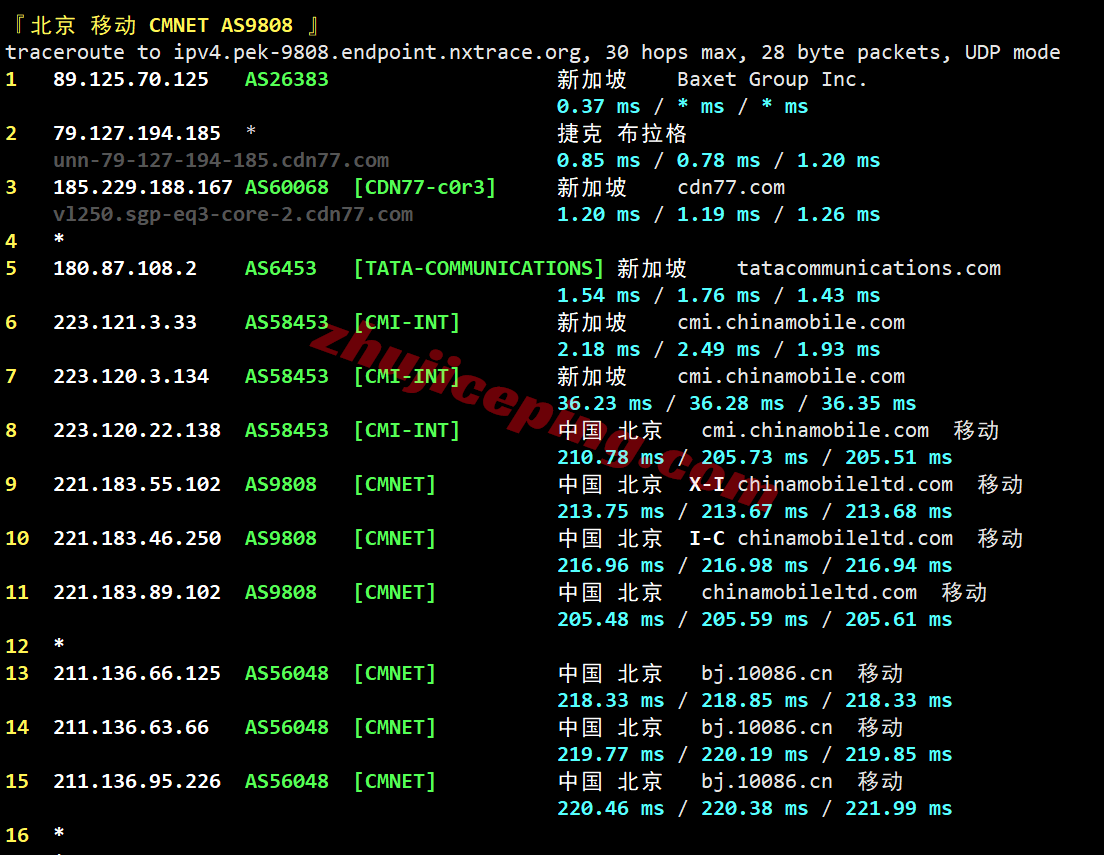Click latency value 219.77 ms

(x=610, y=754)
